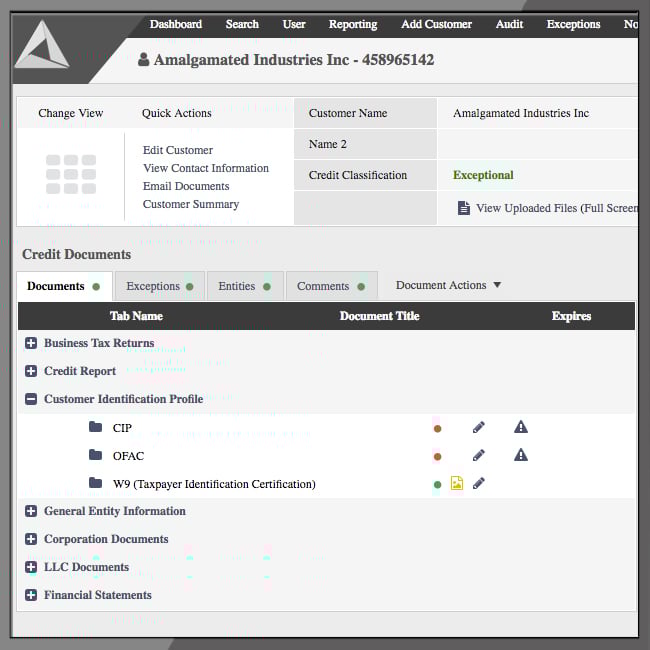Click the Edit Customer link

click(178, 150)
